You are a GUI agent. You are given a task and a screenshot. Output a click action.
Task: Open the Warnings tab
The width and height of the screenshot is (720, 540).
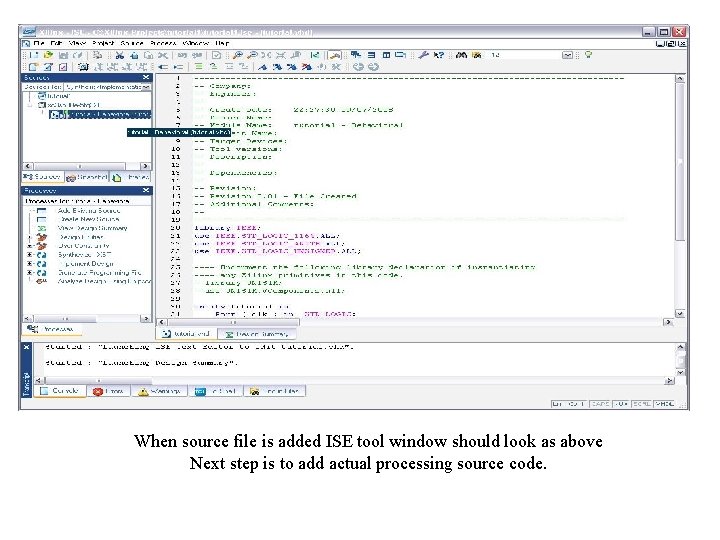coord(160,391)
